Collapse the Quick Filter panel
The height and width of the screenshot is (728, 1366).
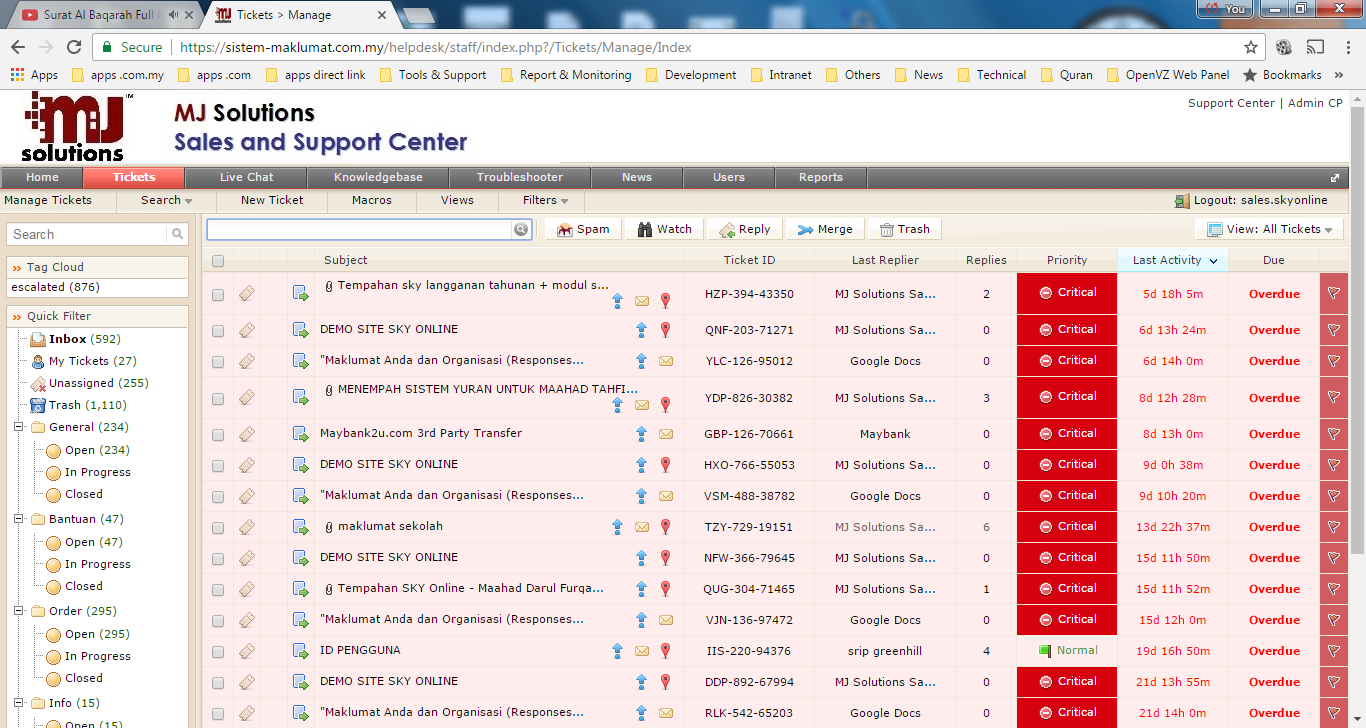pyautogui.click(x=17, y=317)
